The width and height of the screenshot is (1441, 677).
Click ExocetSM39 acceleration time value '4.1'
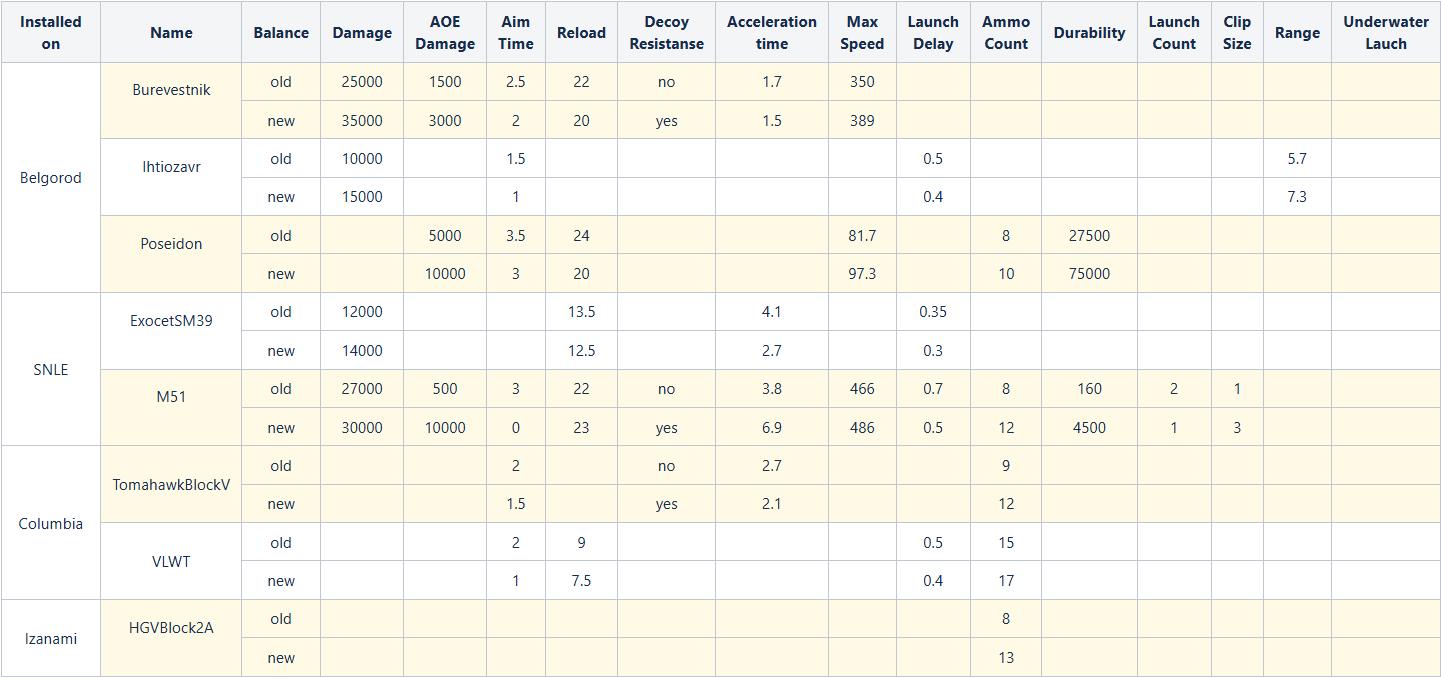pyautogui.click(x=772, y=312)
